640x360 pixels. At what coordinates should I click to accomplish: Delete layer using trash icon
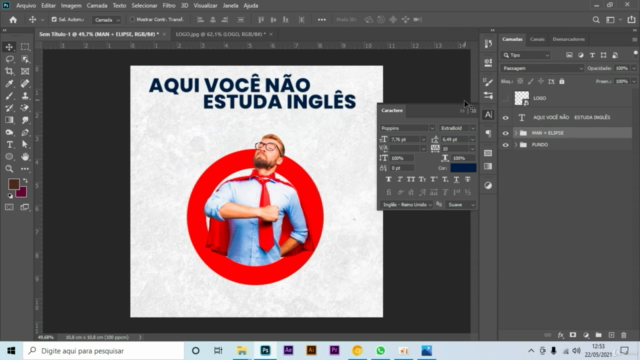click(624, 335)
